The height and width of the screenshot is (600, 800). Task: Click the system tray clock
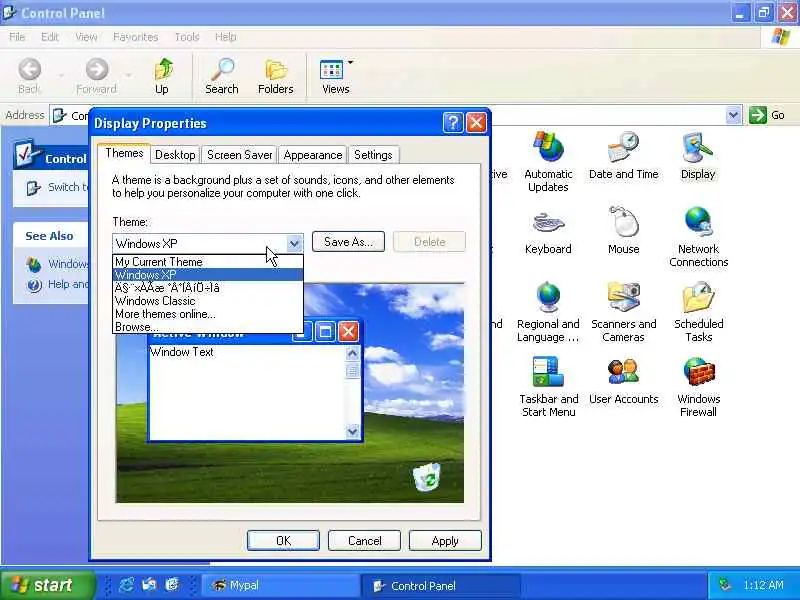763,585
